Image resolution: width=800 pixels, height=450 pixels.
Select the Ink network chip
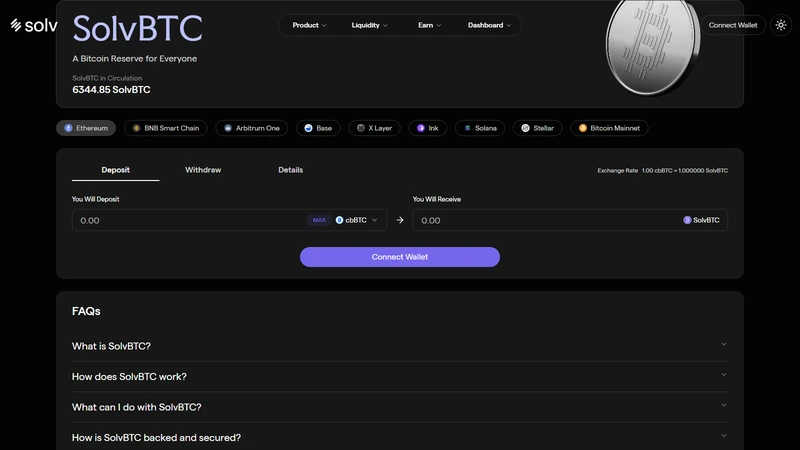click(428, 128)
